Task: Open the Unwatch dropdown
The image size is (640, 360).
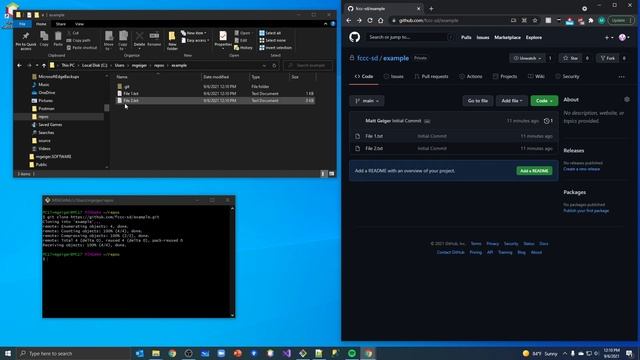Action: pos(527,58)
